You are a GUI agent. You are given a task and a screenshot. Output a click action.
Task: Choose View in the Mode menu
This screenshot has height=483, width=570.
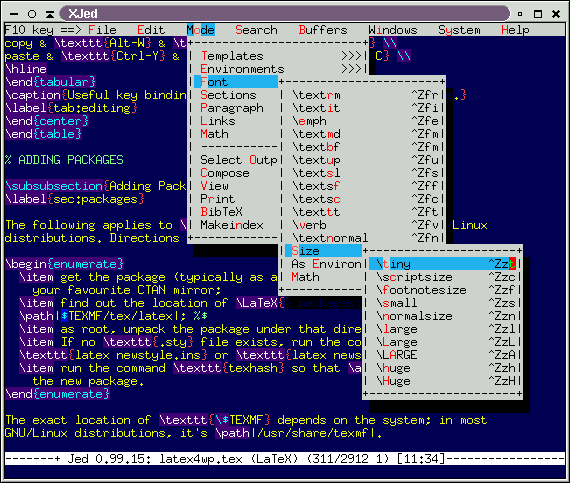[236, 186]
